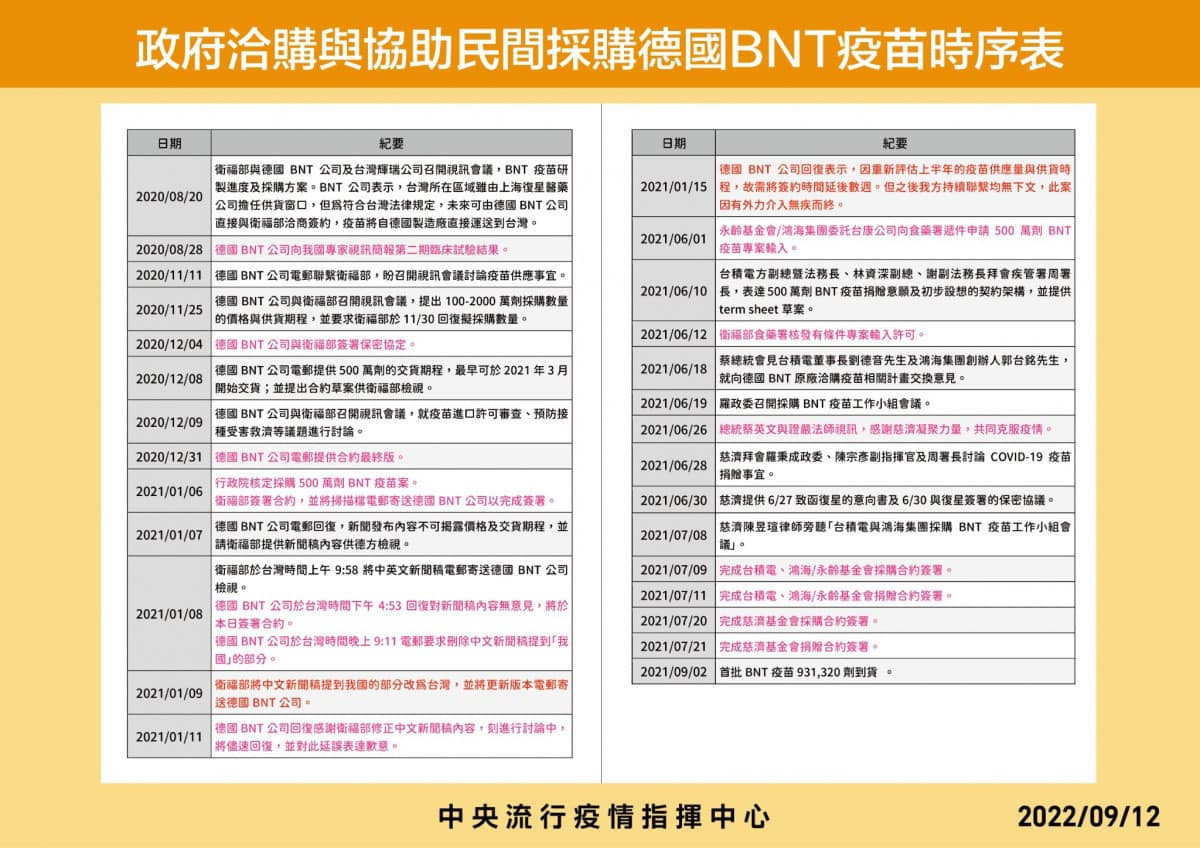
Task: Click the entry 德國 BNT 公司電郵提供合約最終版
Action: pyautogui.click(x=309, y=457)
